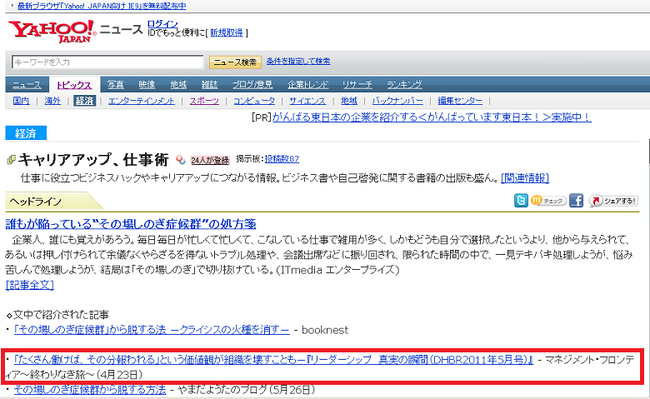Focus the キーワードを入力 search field
The height and width of the screenshot is (399, 650).
coord(108,62)
